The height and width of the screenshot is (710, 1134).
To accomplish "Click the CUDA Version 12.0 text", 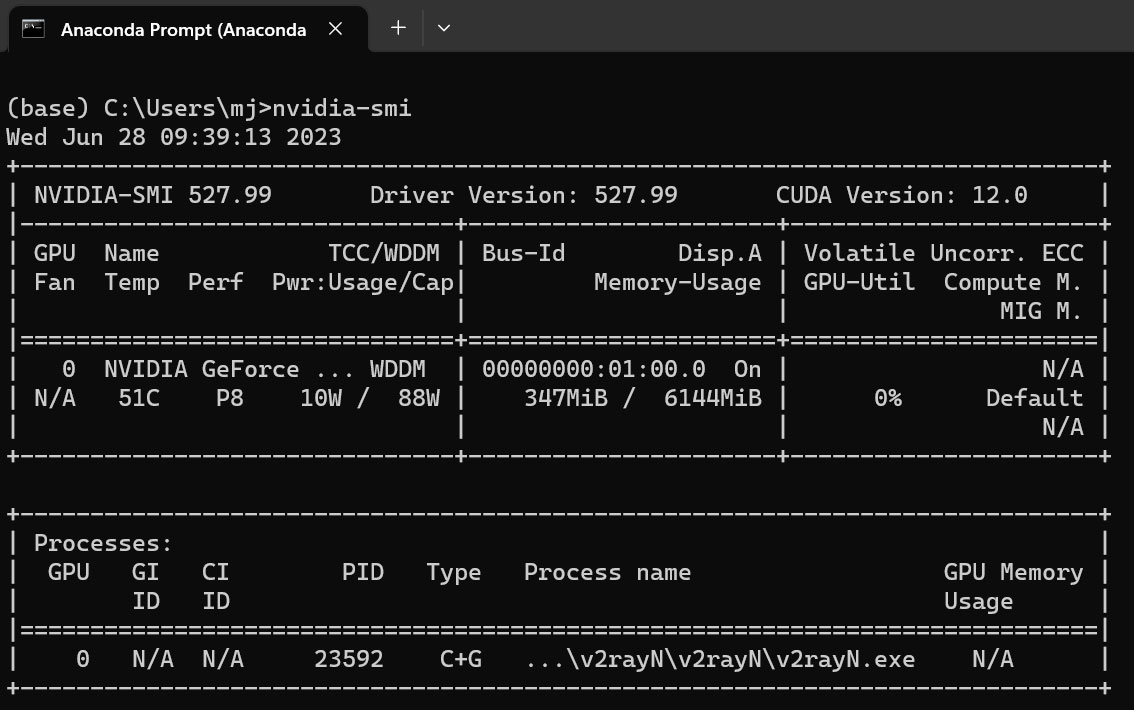I will 901,195.
